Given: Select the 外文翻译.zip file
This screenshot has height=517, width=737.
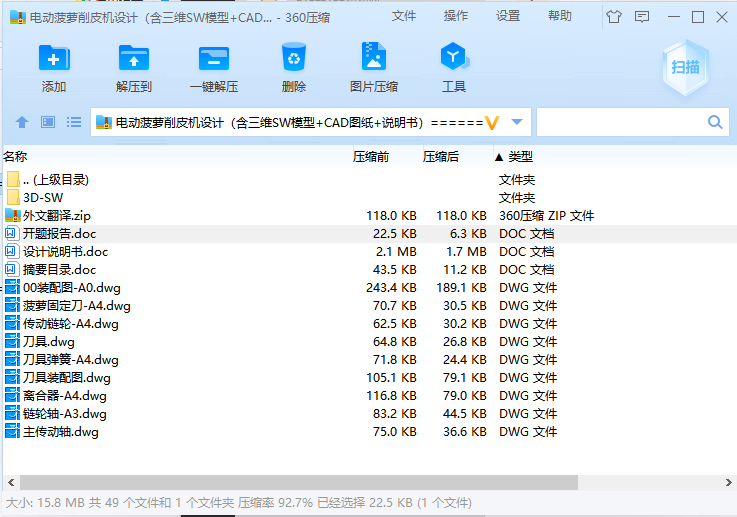Looking at the screenshot, I should click(x=369, y=216).
